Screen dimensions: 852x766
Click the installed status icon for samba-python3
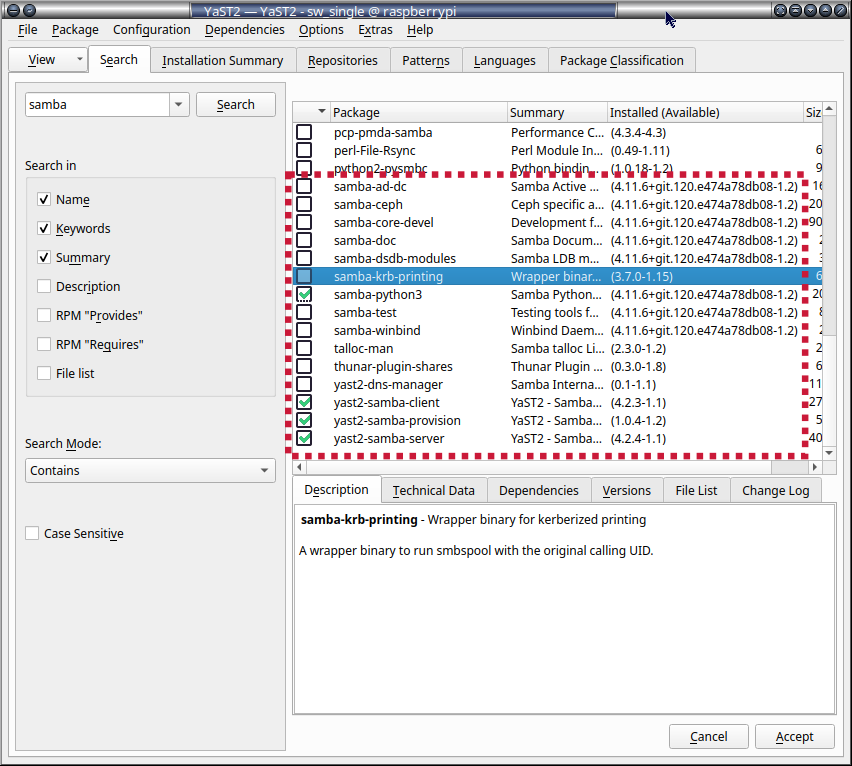(304, 295)
